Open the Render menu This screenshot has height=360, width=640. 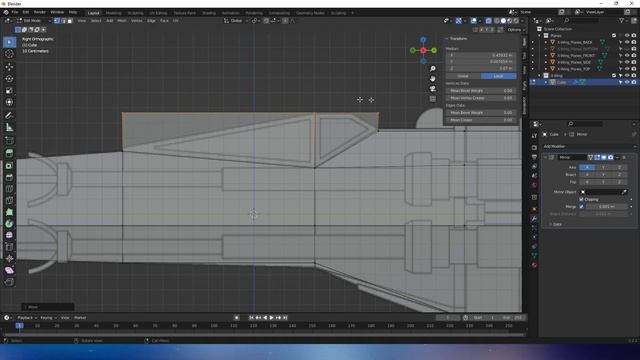[40, 12]
